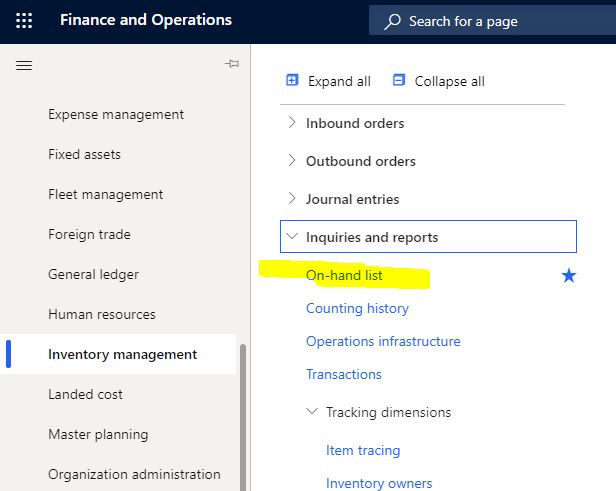Toggle the On-hand list favorite star
The image size is (616, 491).
tap(568, 275)
